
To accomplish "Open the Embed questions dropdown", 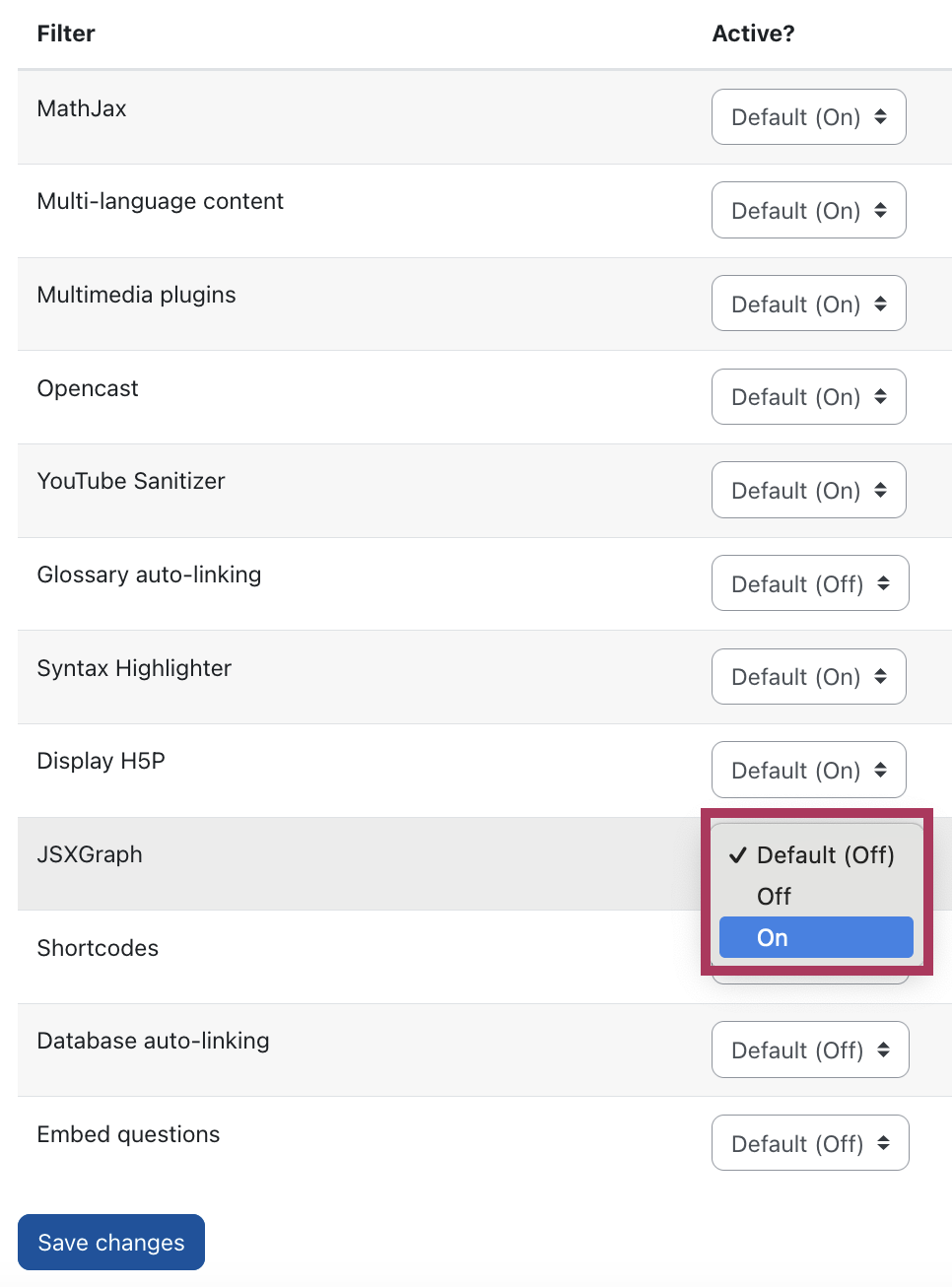I will (x=810, y=1142).
